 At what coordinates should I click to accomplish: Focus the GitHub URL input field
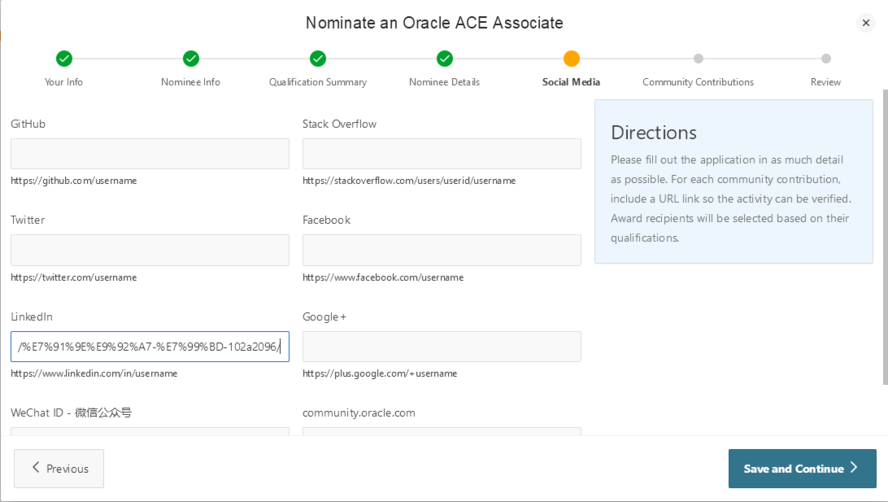click(x=150, y=154)
